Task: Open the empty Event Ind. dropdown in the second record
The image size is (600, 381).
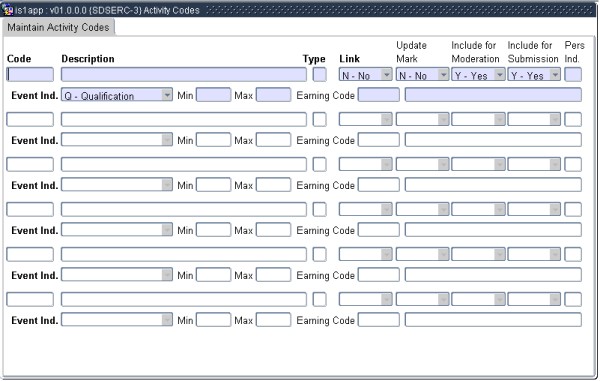Action: [117, 140]
